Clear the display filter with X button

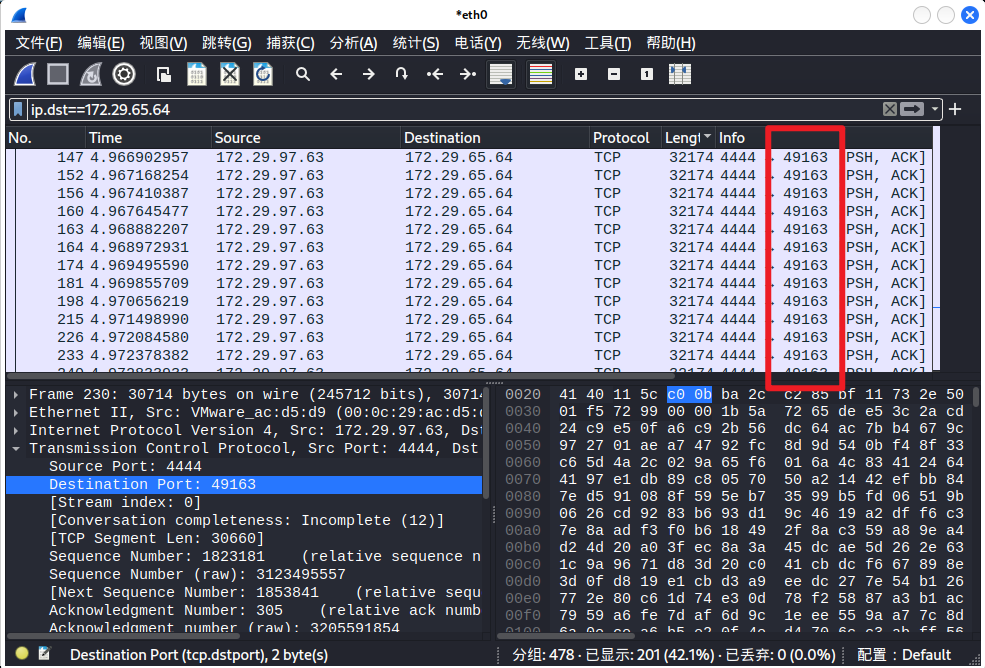[x=889, y=109]
